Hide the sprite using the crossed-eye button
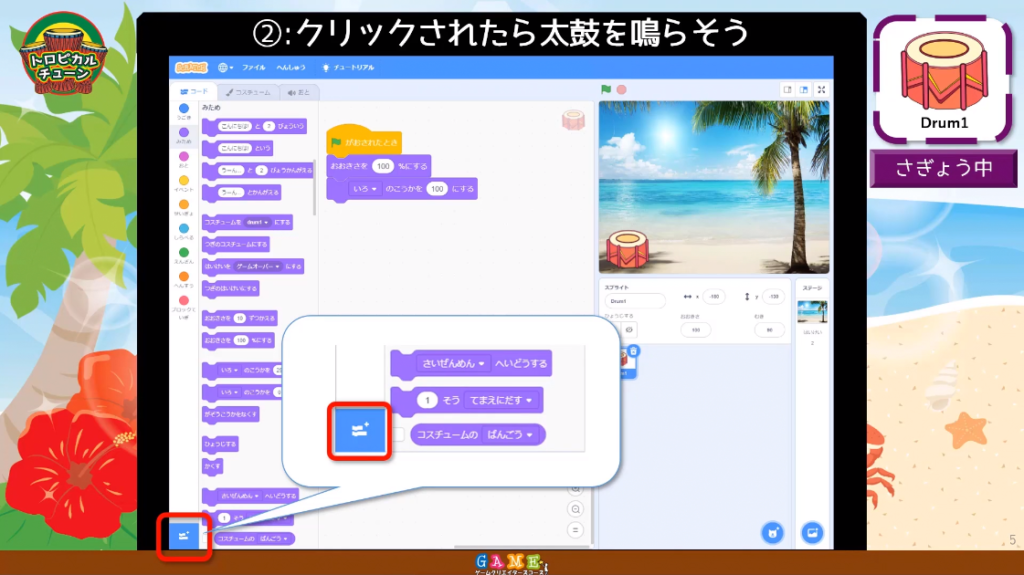The width and height of the screenshot is (1024, 575). point(629,330)
